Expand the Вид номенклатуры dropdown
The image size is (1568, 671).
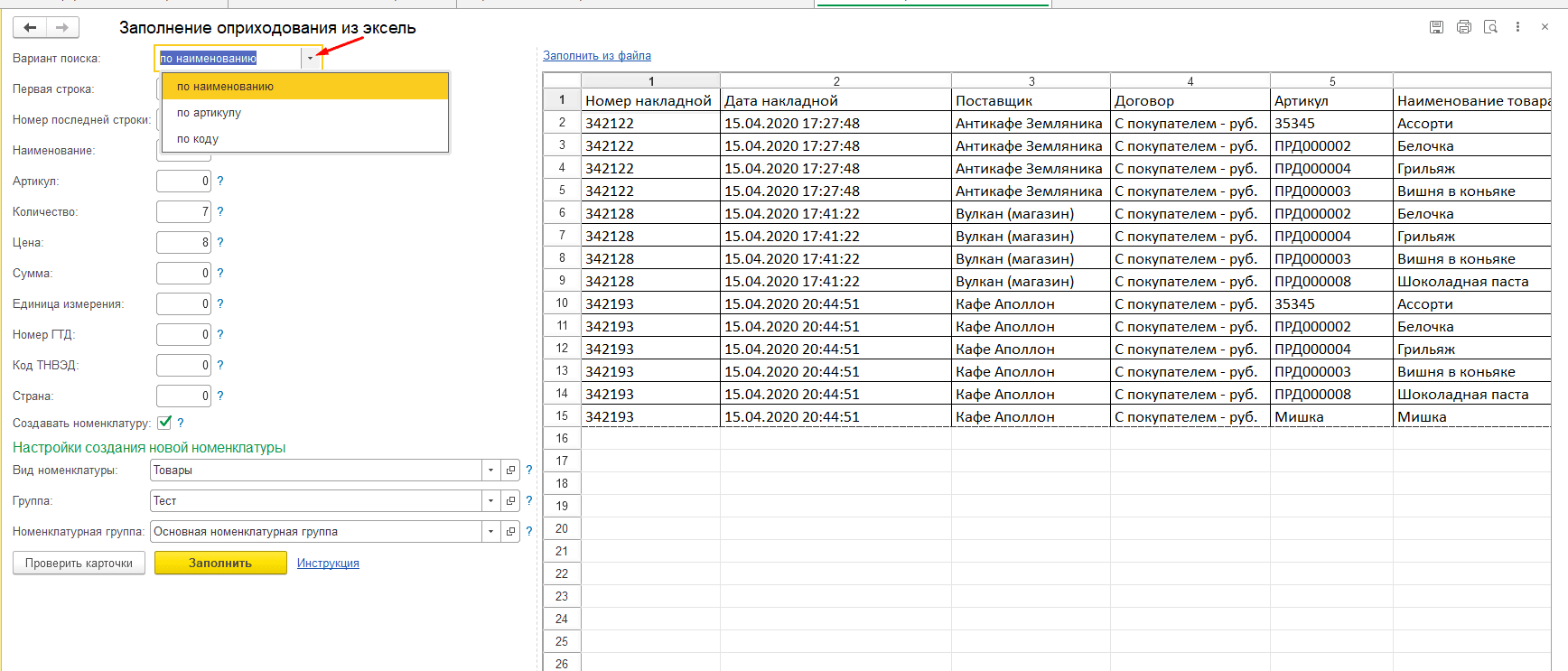[490, 470]
